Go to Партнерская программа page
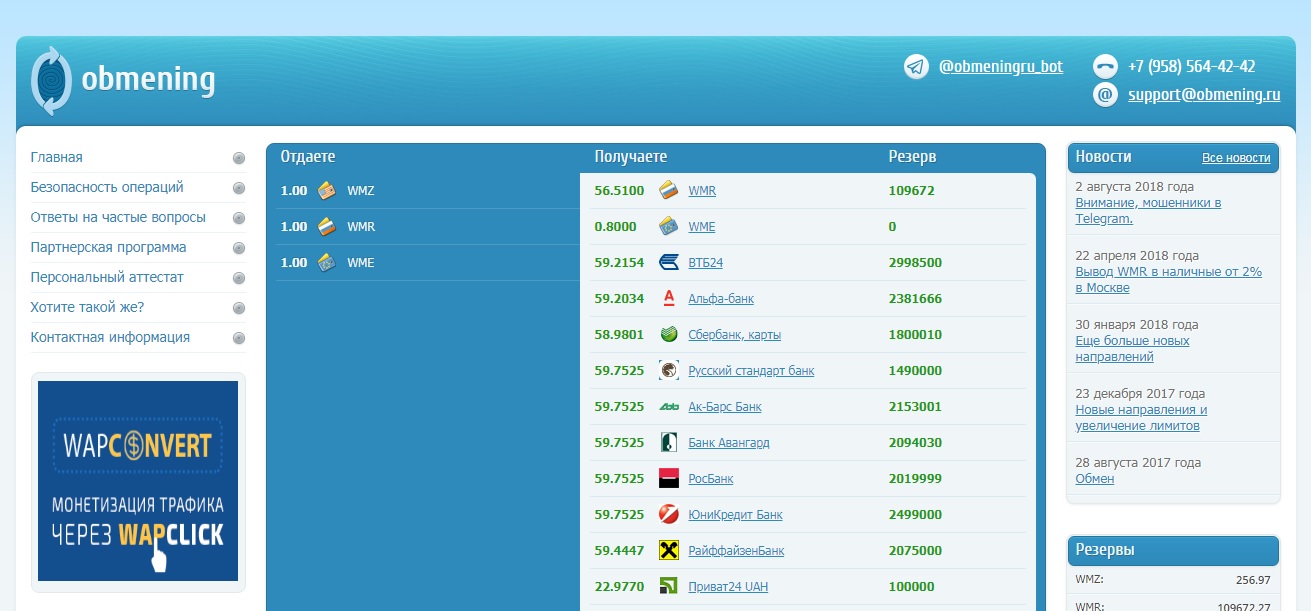 point(108,247)
